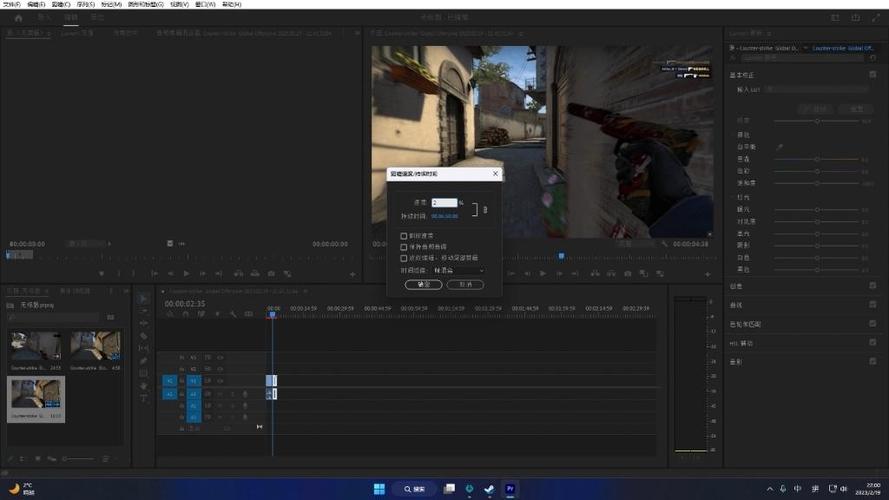
Task: Toggle the HSL Secondary section checkbox
Action: 873,342
